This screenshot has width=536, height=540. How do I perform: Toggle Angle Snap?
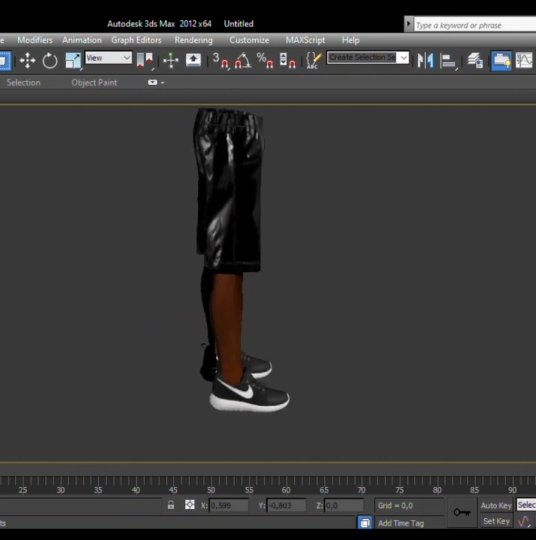[243, 60]
